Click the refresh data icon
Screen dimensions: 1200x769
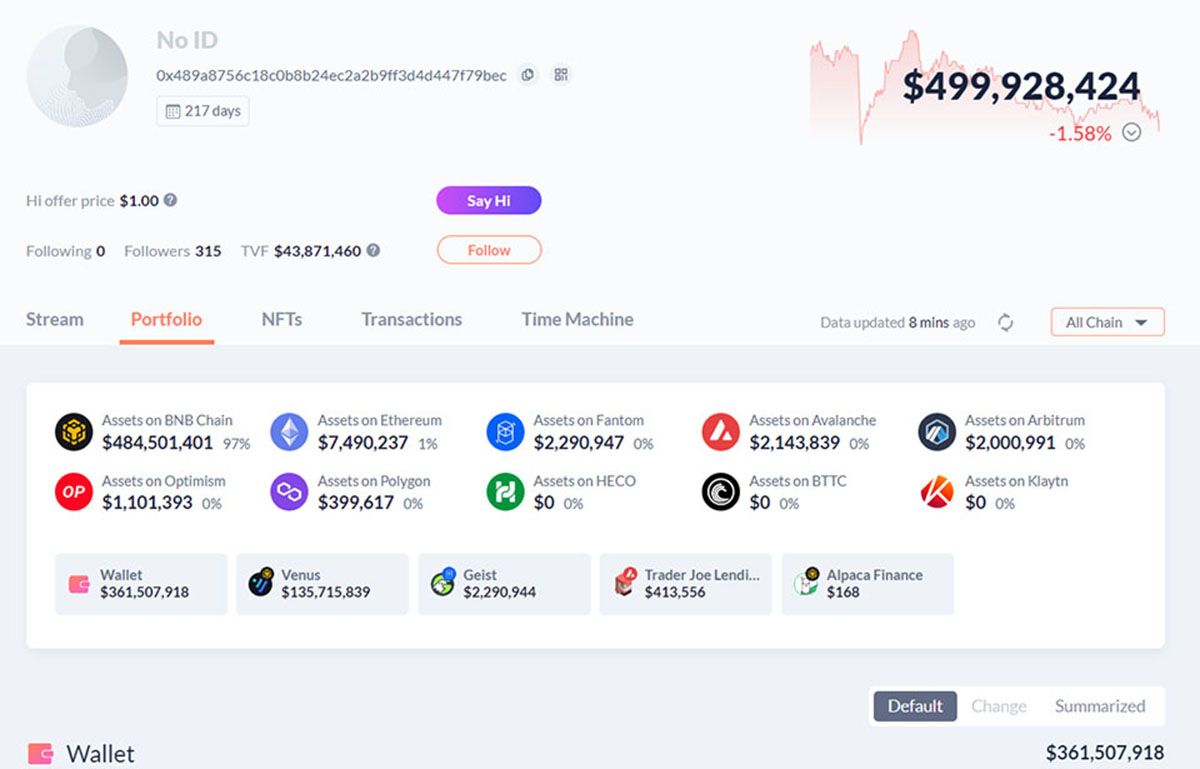pyautogui.click(x=1006, y=322)
